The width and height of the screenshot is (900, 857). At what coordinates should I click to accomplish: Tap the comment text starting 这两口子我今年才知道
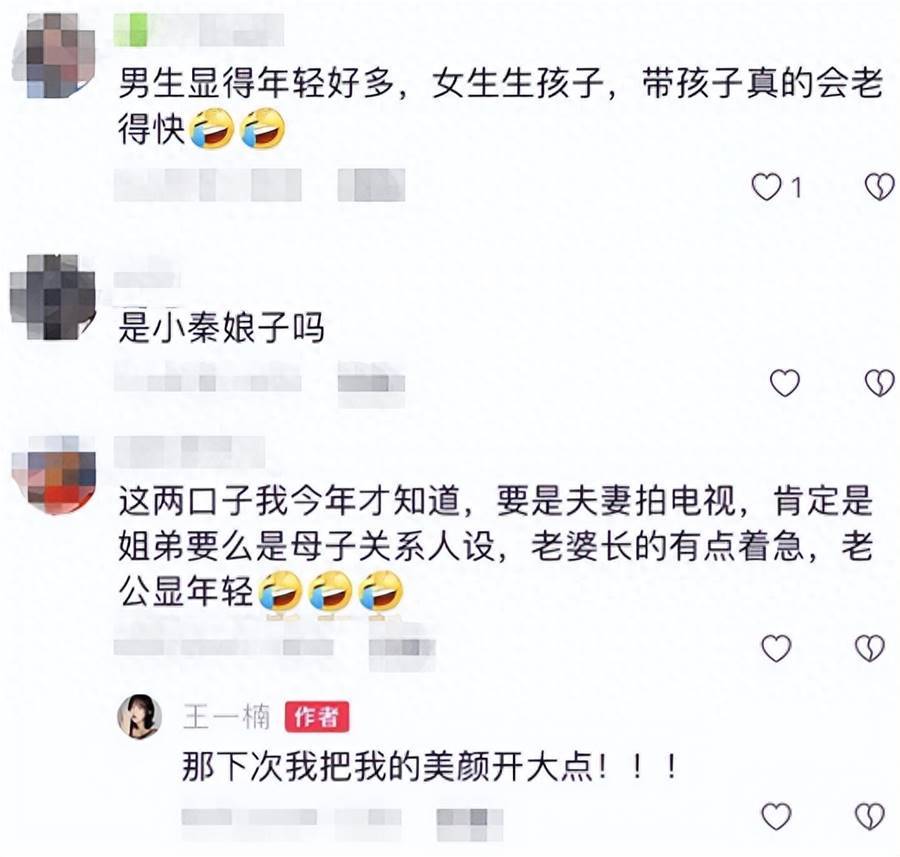(496, 546)
